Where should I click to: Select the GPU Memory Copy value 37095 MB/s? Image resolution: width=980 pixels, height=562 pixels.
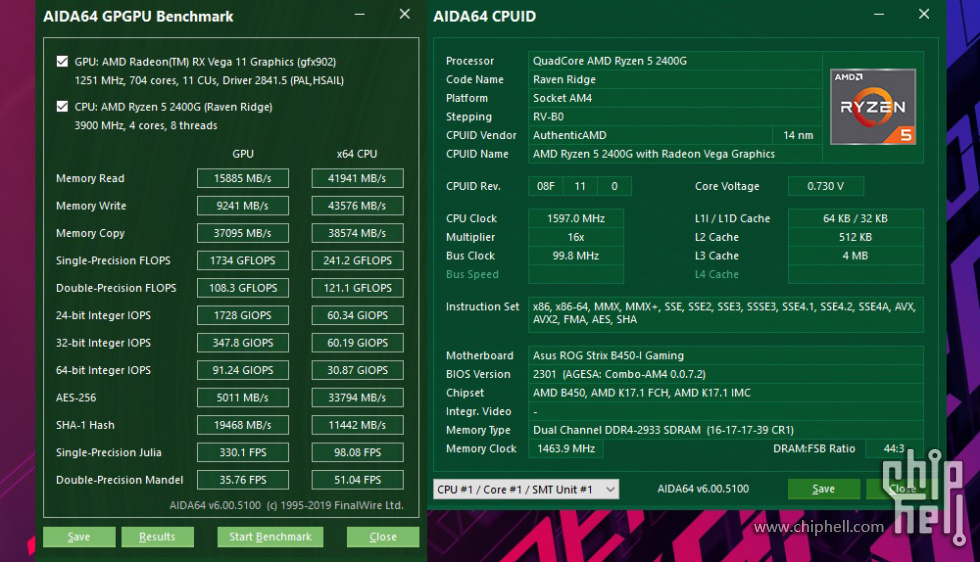[x=242, y=233]
